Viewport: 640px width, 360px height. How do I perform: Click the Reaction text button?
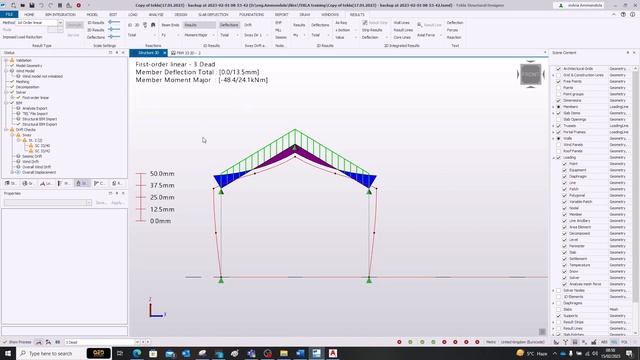click(x=454, y=38)
